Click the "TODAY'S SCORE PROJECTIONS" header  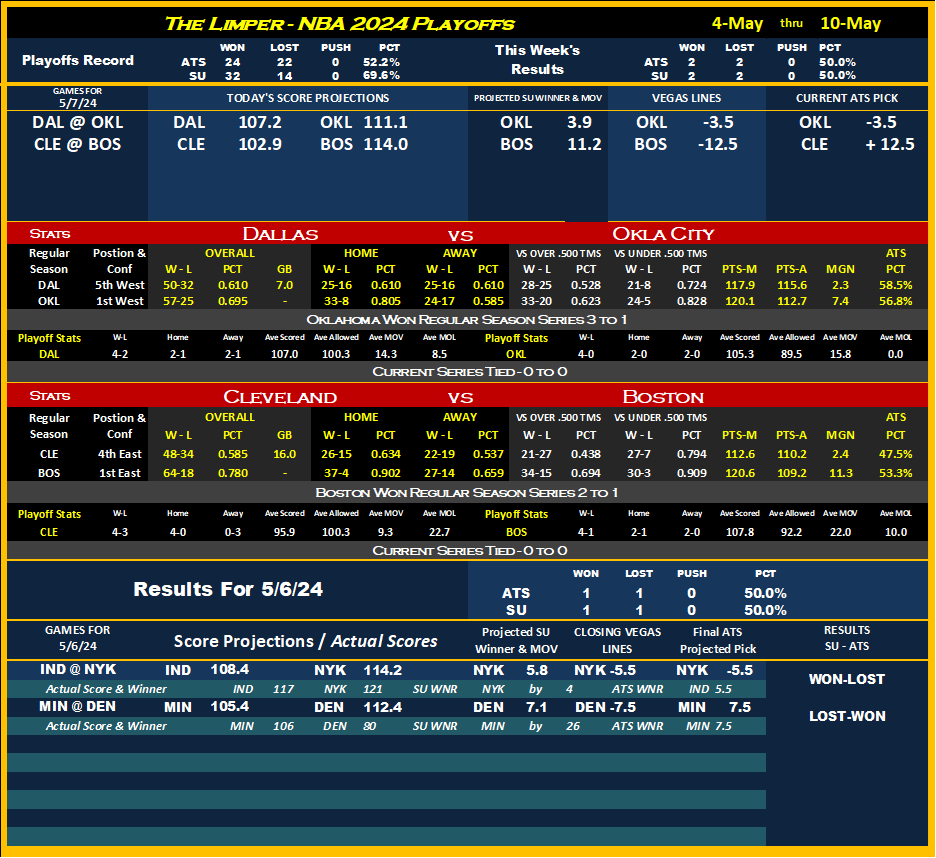[307, 98]
